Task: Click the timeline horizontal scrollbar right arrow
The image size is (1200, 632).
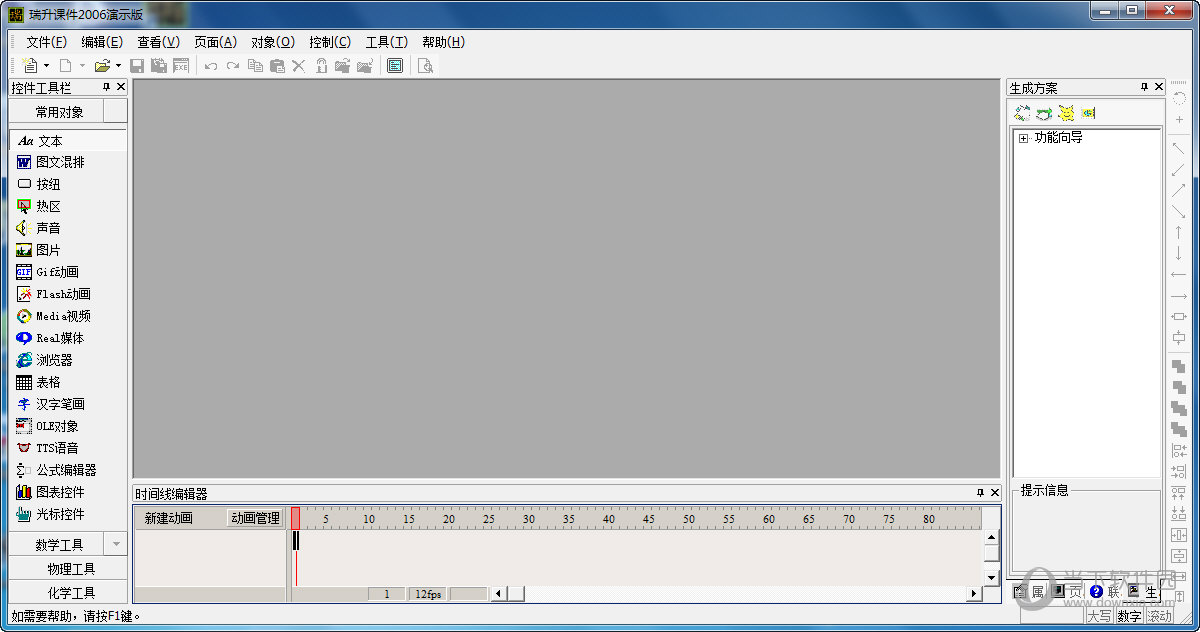Action: tap(973, 594)
